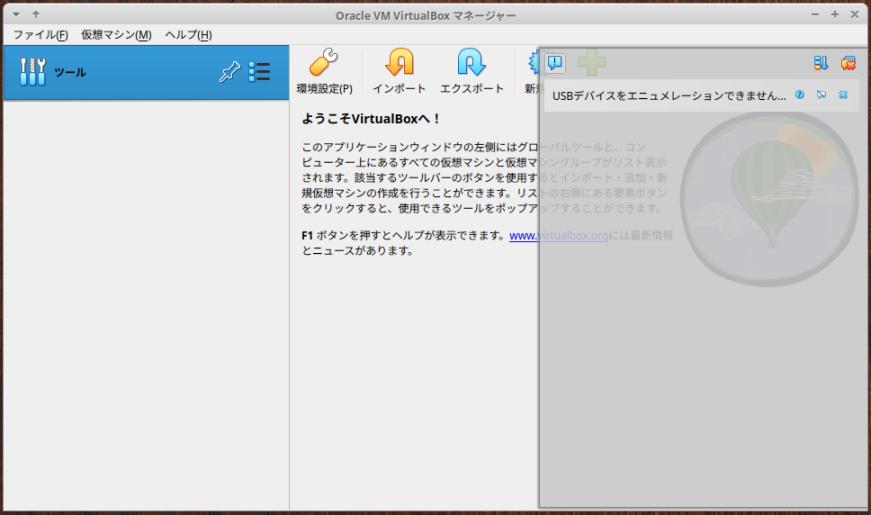Click the エクスポート appliance toolbar button
The image size is (871, 515).
click(x=472, y=71)
